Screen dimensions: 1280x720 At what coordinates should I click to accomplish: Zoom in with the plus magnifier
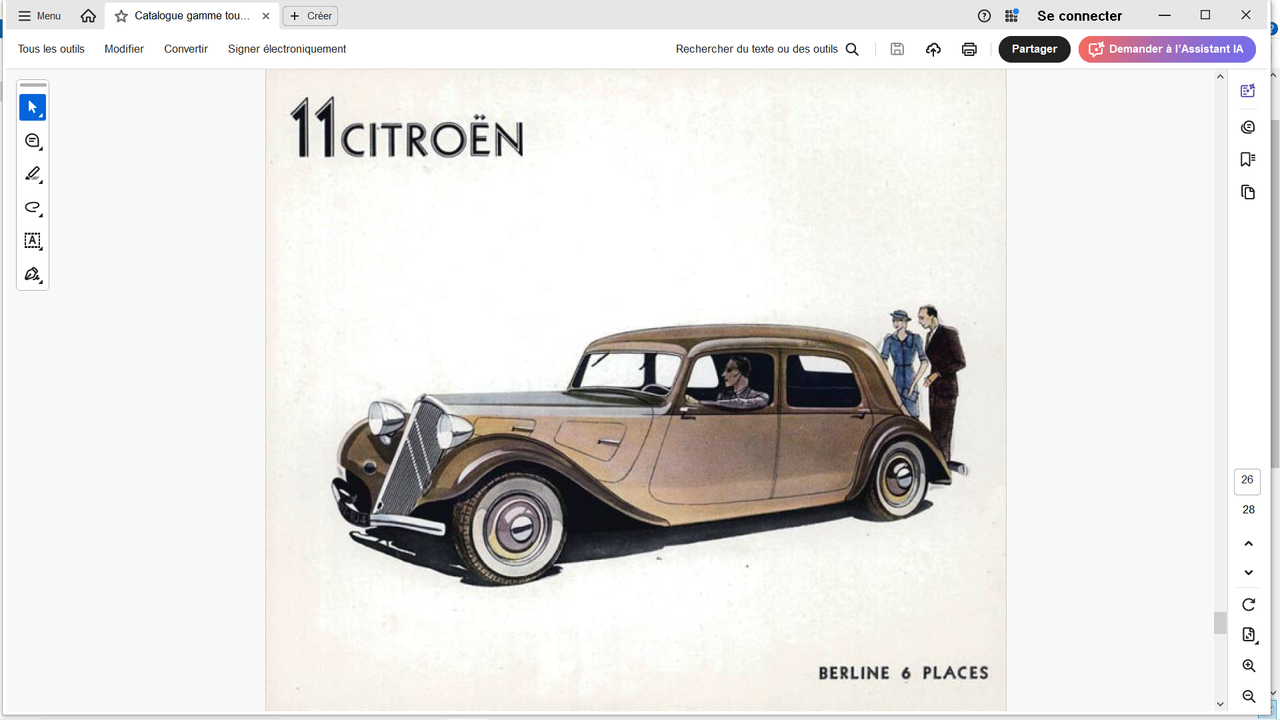tap(1248, 666)
